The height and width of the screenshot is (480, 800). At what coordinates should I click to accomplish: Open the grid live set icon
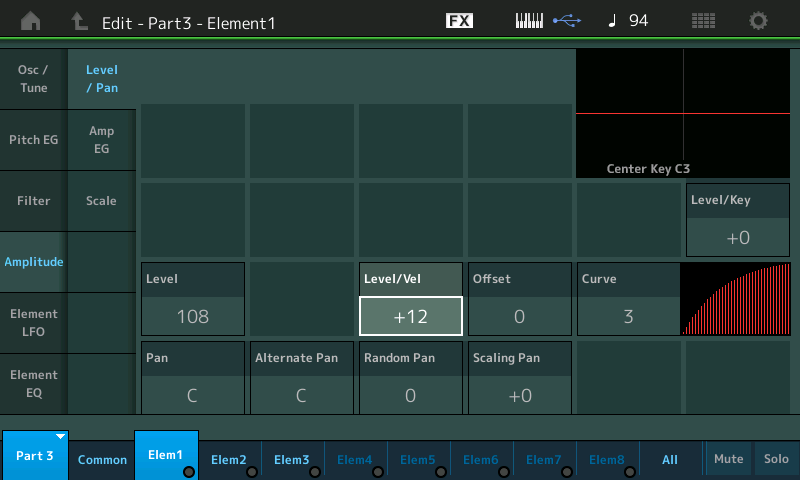click(703, 21)
